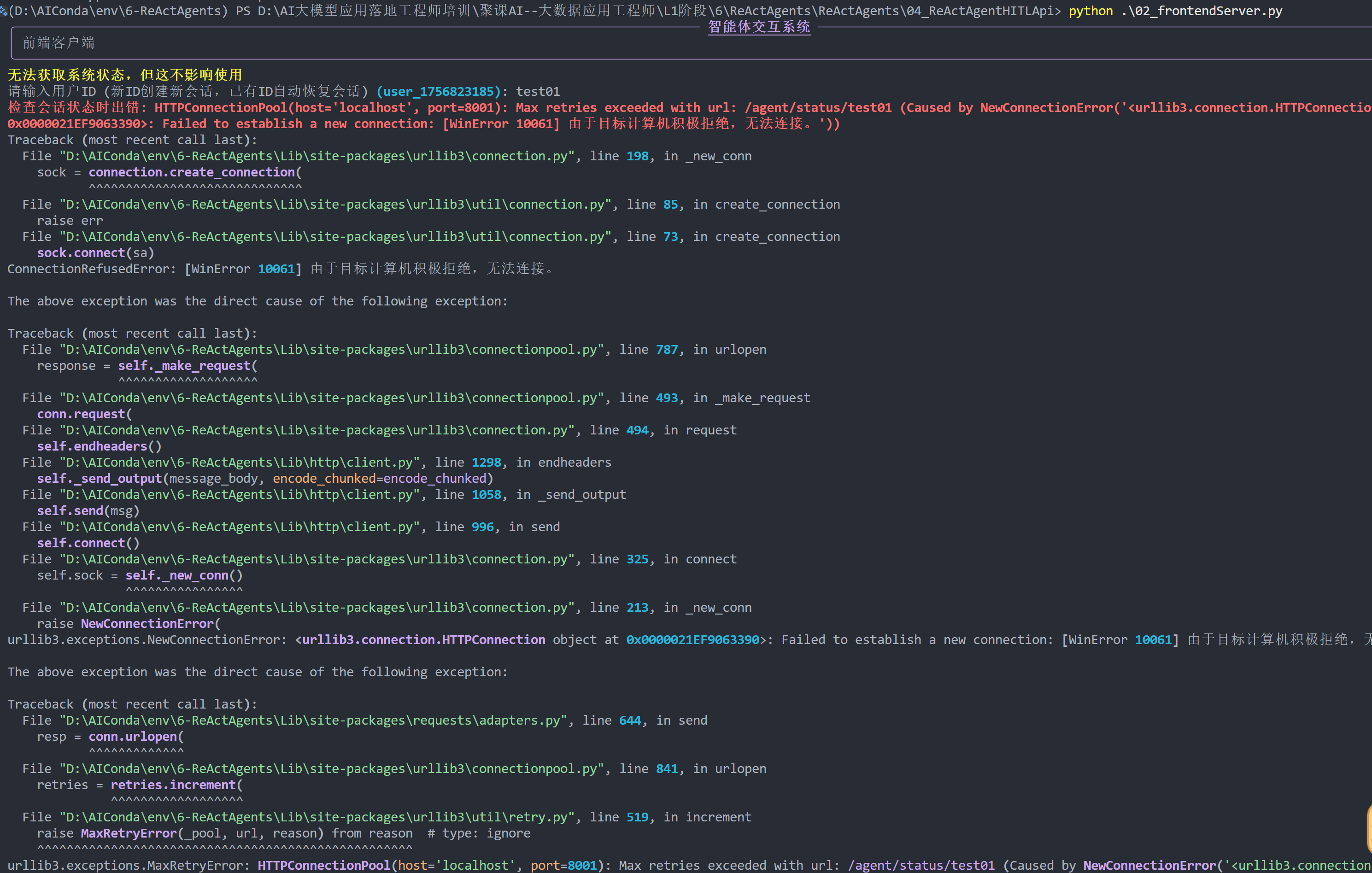Click the shell prompt marker icon before (D:\AIConda
The height and width of the screenshot is (873, 1372).
tap(3, 11)
